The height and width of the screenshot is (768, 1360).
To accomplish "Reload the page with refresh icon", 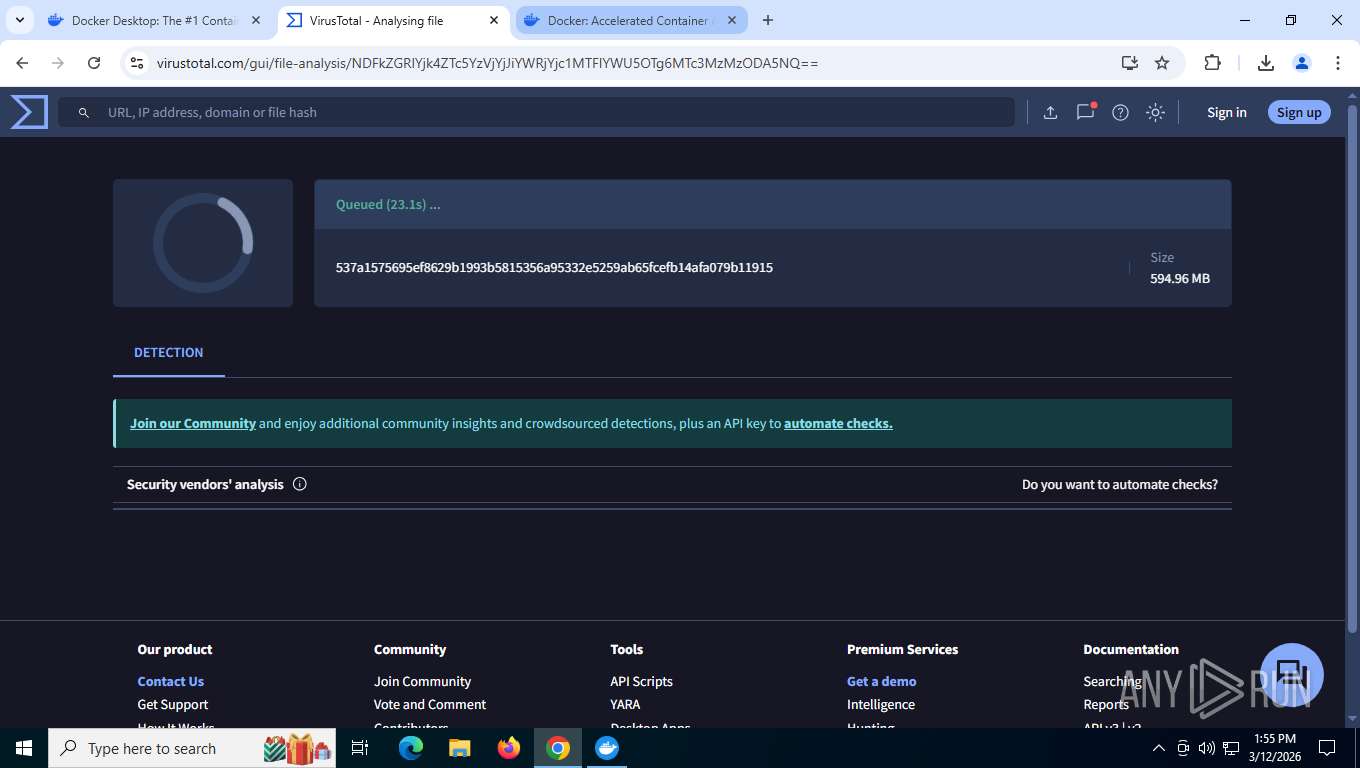I will coord(94,63).
